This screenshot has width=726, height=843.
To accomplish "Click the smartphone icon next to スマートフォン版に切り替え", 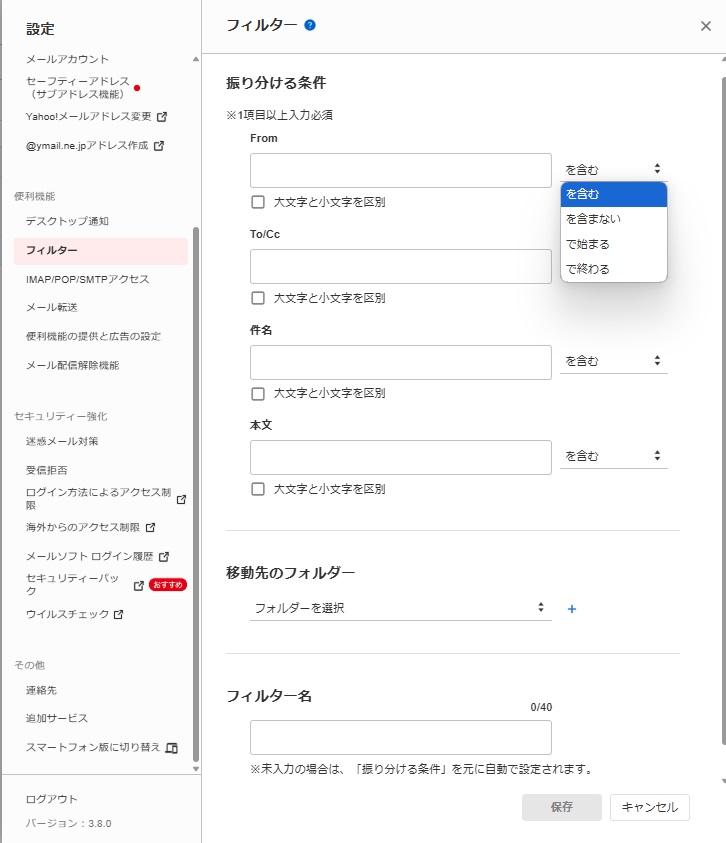I will (171, 747).
